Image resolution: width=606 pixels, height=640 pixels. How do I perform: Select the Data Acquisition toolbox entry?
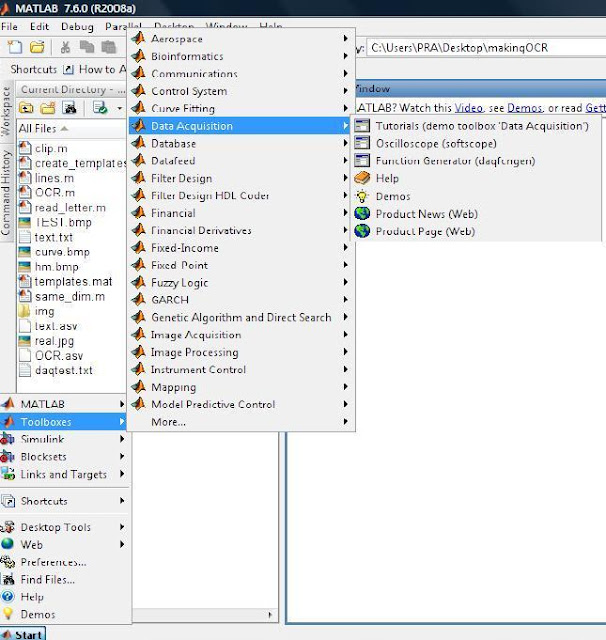[x=240, y=126]
